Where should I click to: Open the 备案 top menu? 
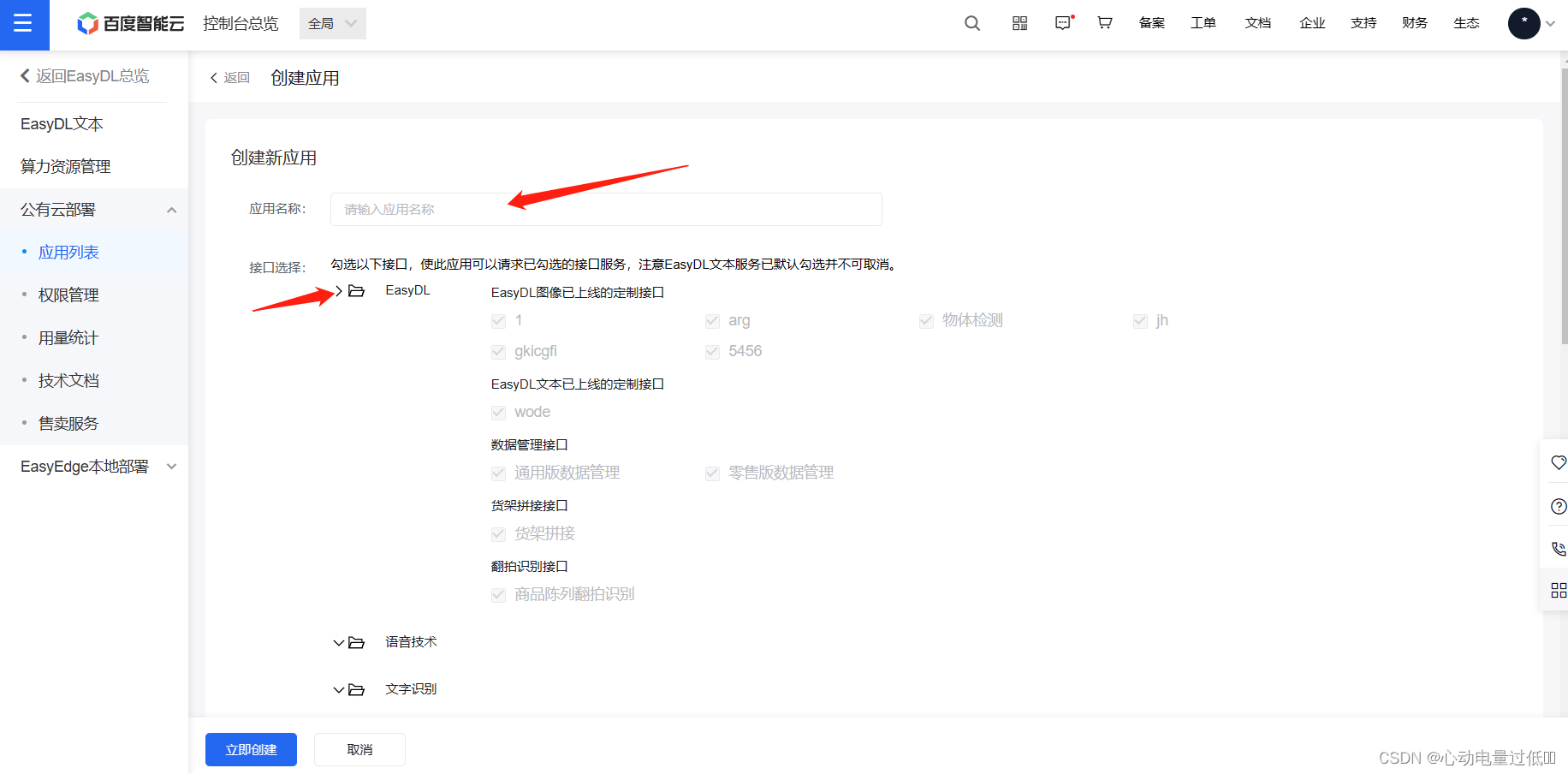click(x=1152, y=23)
